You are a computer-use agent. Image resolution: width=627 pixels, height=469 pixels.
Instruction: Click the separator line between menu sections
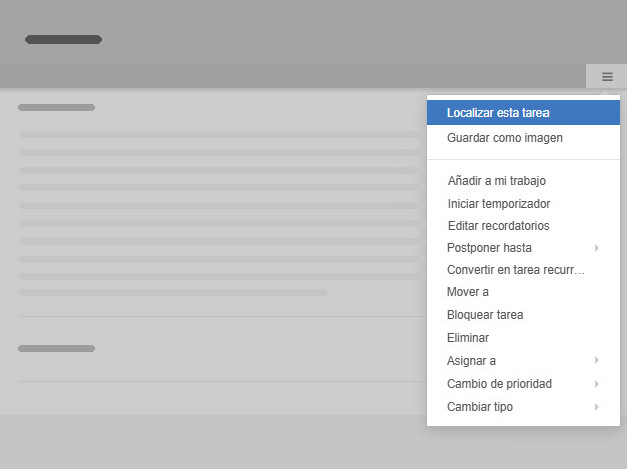point(523,160)
